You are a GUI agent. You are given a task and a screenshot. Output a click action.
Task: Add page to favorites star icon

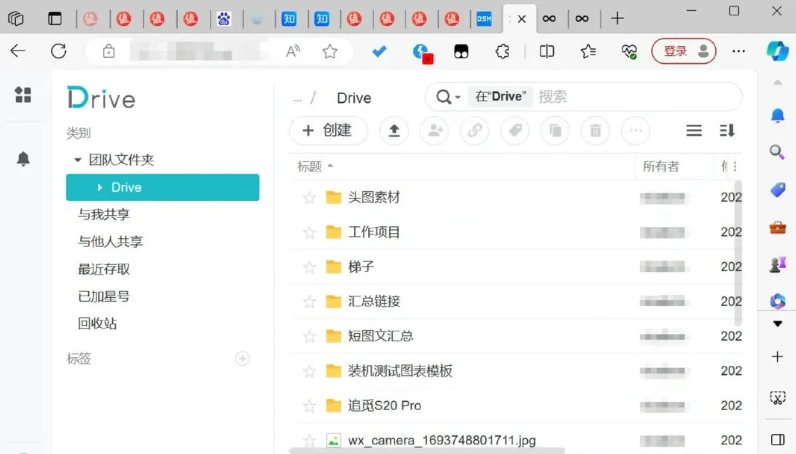pyautogui.click(x=330, y=51)
